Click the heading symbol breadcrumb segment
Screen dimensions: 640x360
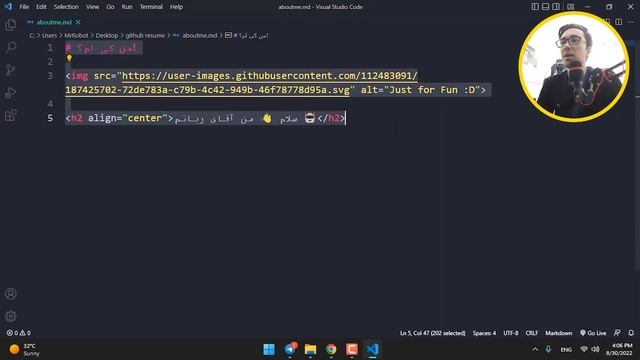247,36
